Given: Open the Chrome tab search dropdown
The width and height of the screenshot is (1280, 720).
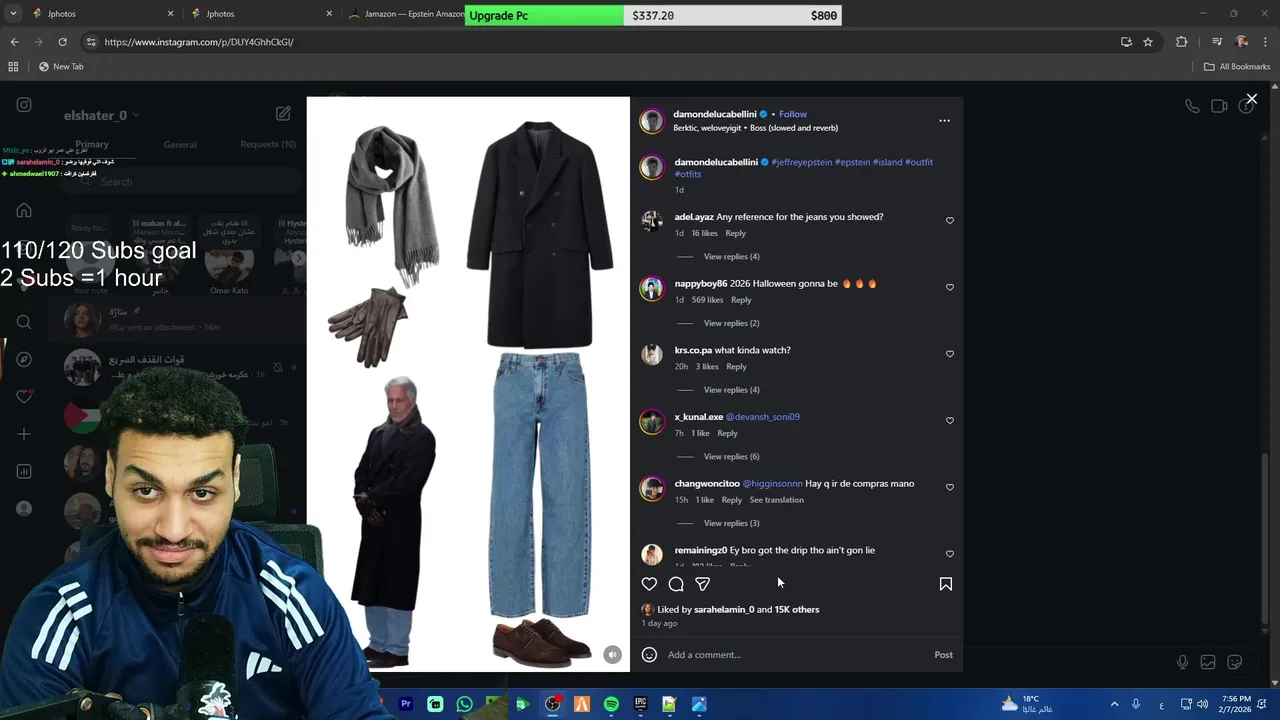Looking at the screenshot, I should 13,14.
